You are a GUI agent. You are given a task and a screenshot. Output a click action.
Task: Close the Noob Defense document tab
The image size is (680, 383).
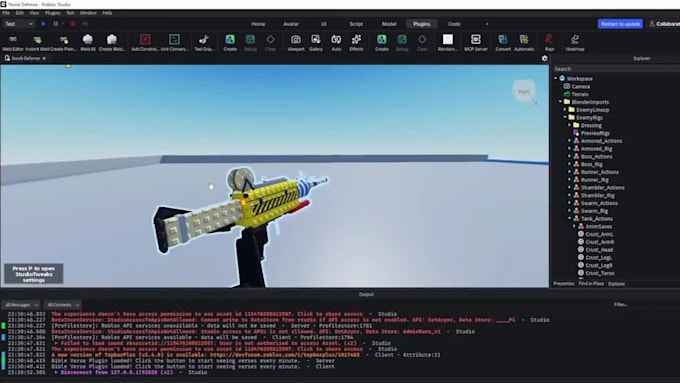point(44,58)
